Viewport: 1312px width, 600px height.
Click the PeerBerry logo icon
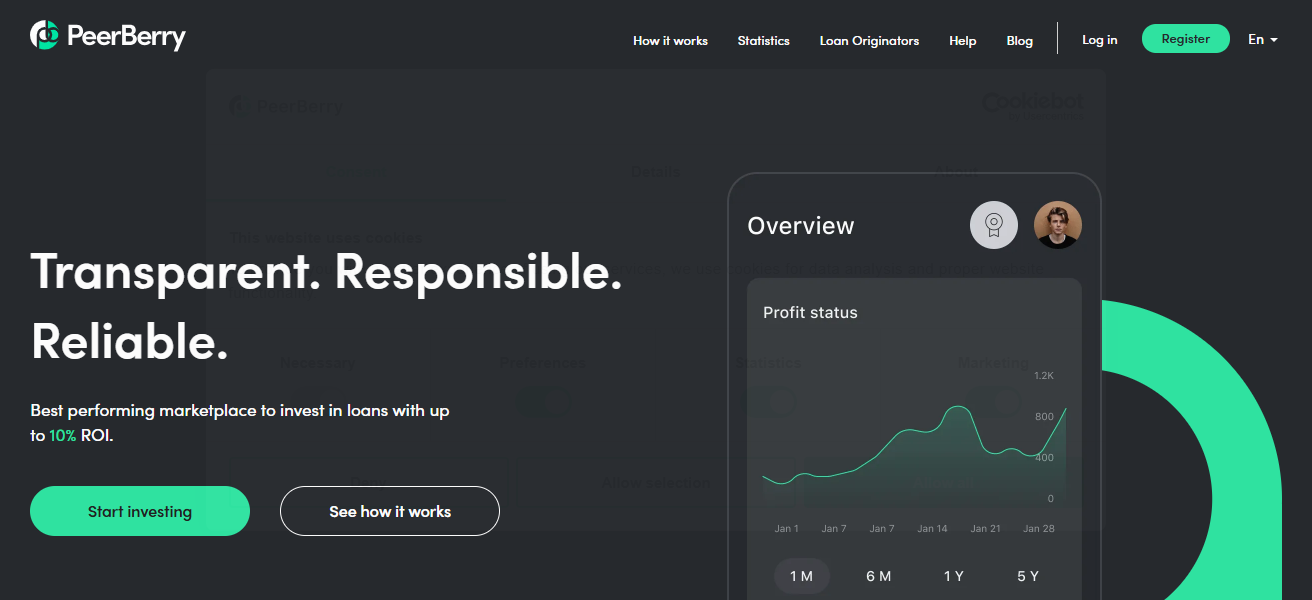click(x=45, y=36)
